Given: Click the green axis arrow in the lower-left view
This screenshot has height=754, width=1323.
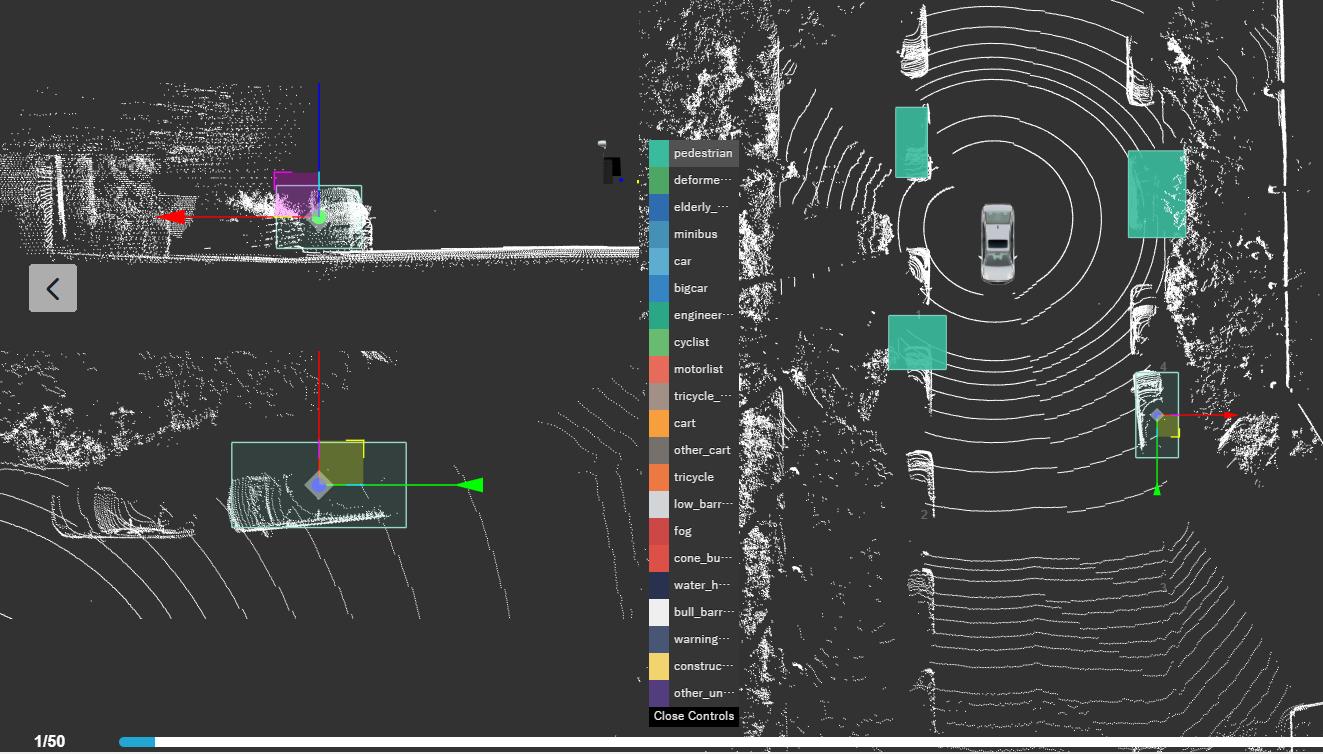Looking at the screenshot, I should point(470,485).
